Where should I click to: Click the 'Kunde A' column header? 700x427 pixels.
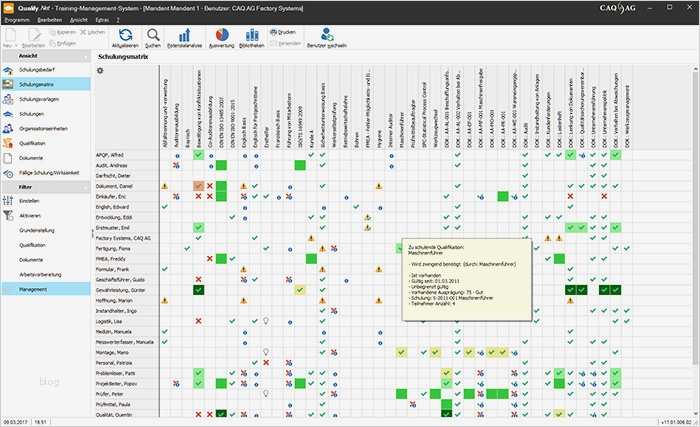312,107
